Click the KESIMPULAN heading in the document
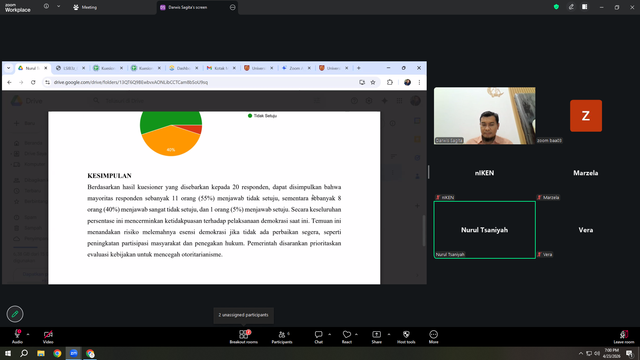Image resolution: width=640 pixels, height=360 pixels. (x=109, y=176)
